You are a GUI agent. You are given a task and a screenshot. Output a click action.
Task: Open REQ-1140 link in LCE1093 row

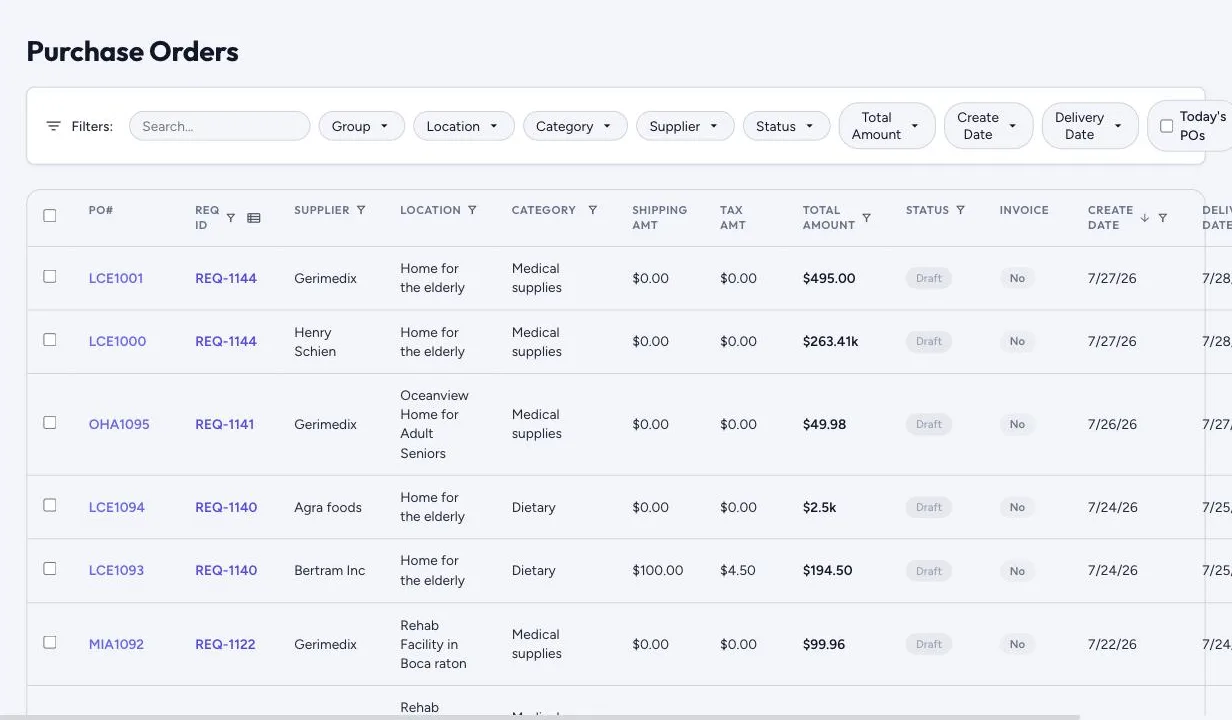[226, 570]
